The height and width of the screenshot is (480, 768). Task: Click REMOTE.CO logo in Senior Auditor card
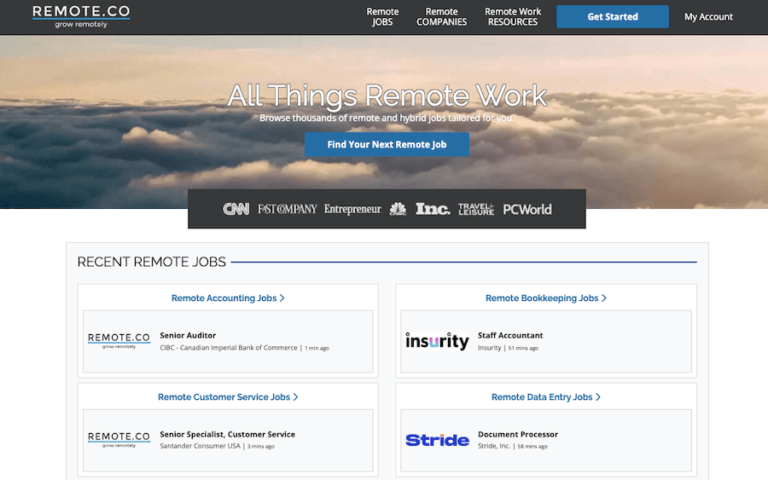[119, 340]
